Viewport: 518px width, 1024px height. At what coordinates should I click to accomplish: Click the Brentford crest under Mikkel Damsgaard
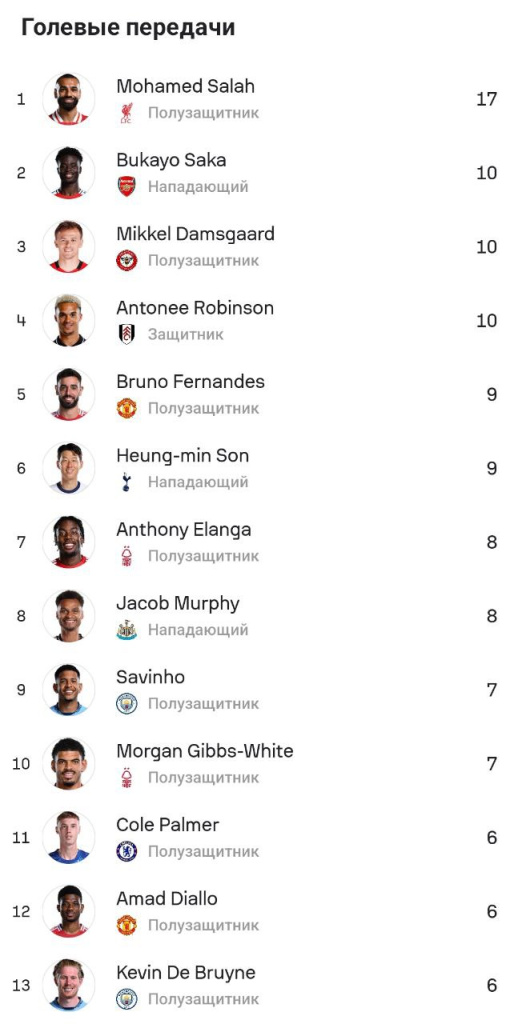click(x=126, y=261)
